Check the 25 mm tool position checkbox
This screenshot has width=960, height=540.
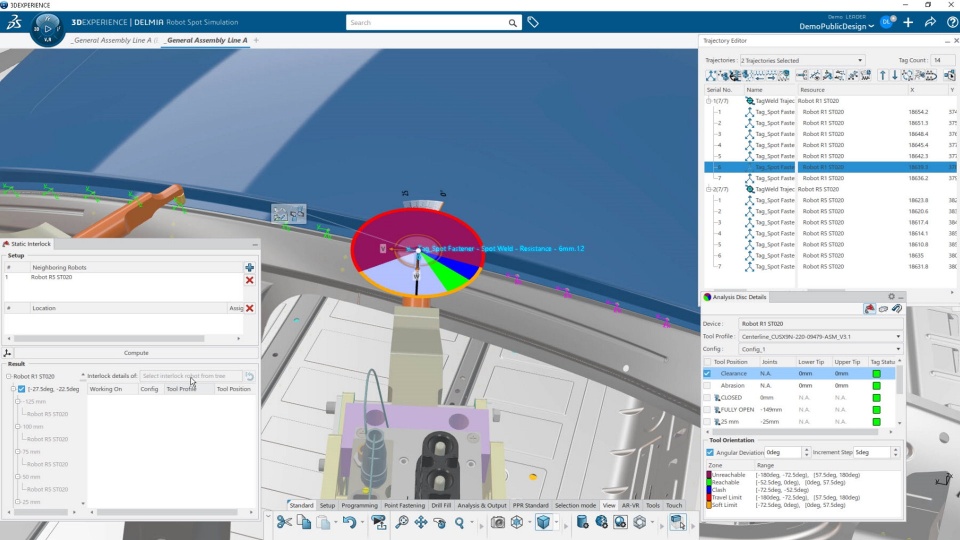pos(707,422)
